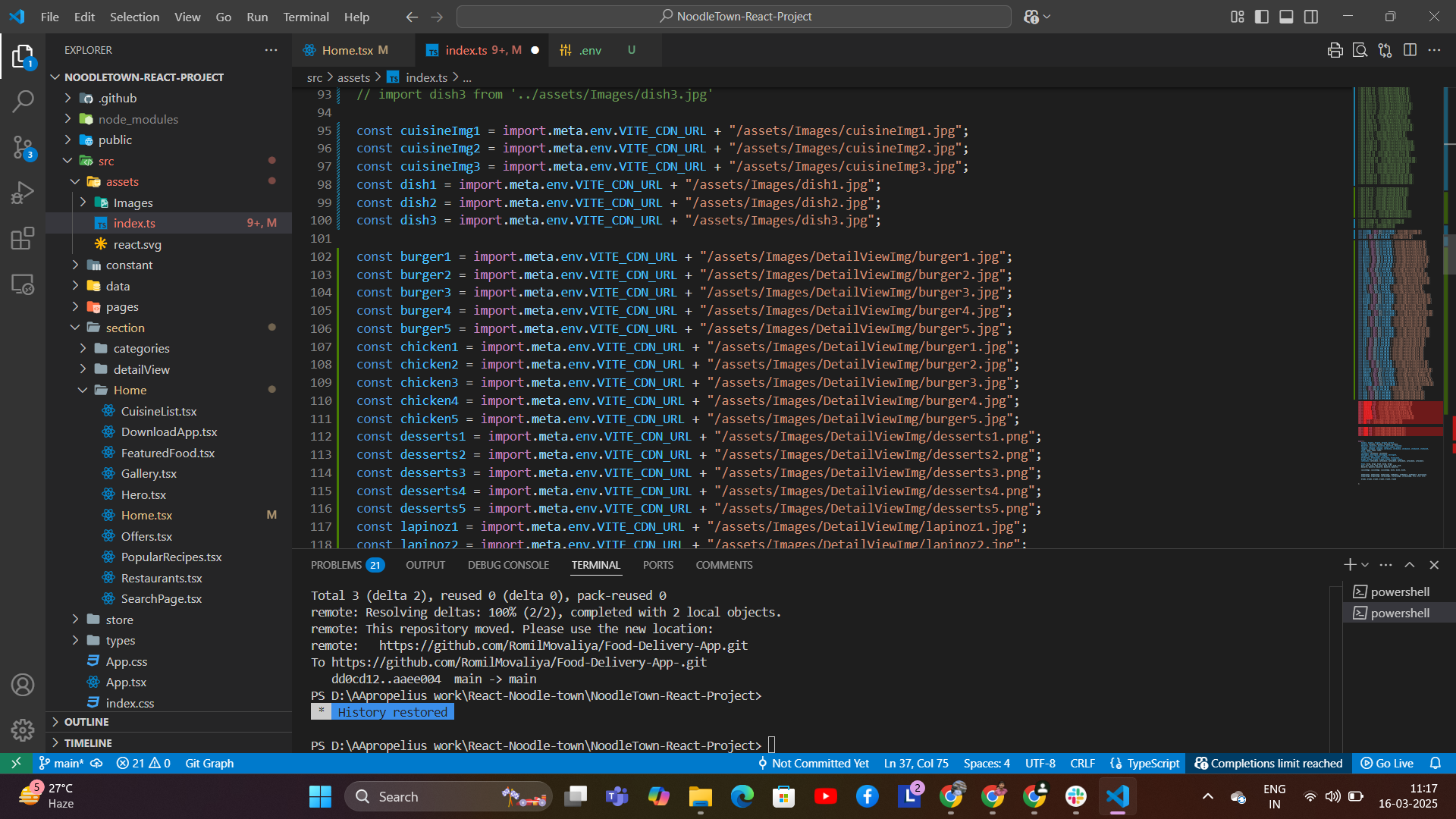Screen dimensions: 1456x819
Task: Open the Terminal menu
Action: [x=306, y=17]
